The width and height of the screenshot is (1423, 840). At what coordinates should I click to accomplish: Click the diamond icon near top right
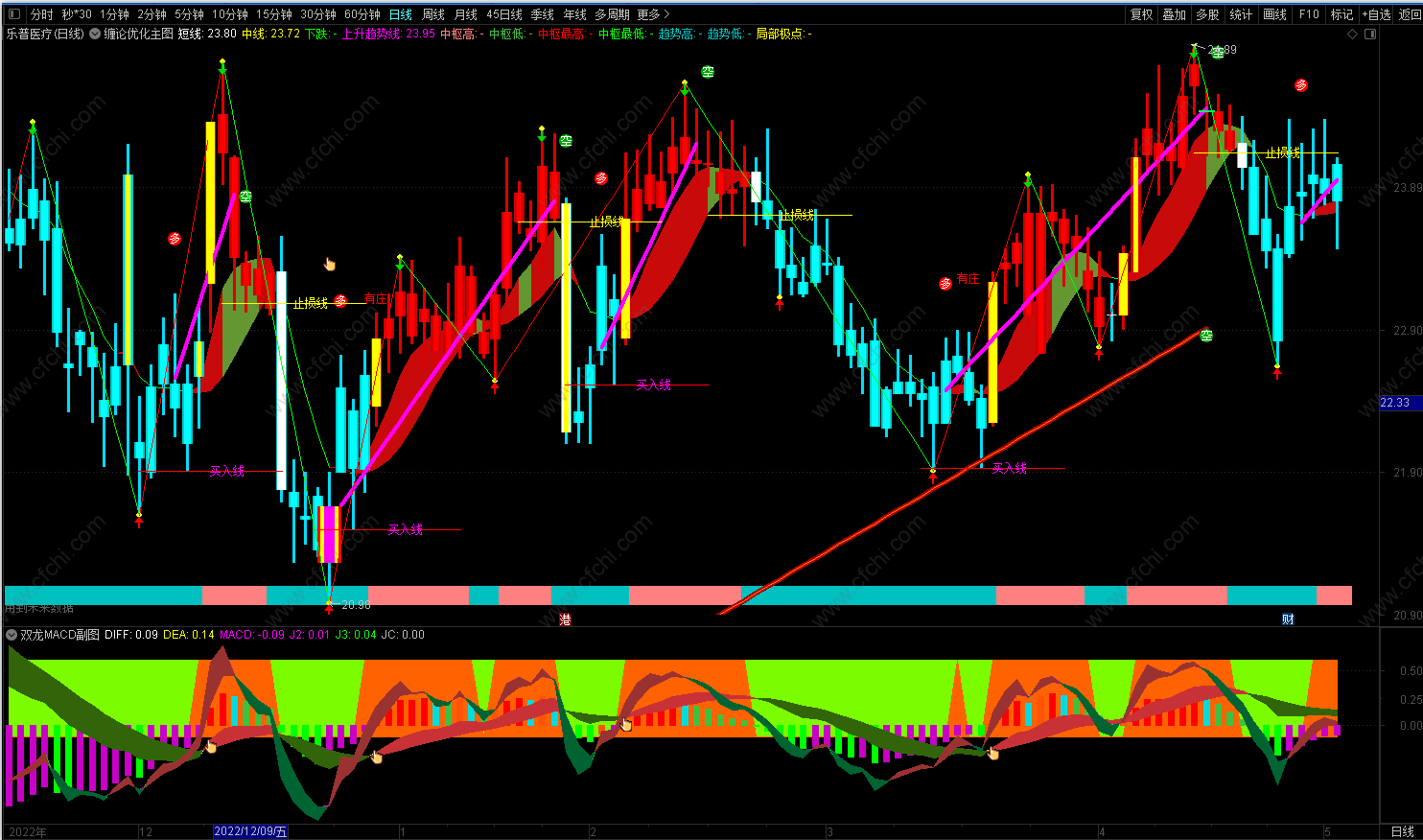point(1352,34)
